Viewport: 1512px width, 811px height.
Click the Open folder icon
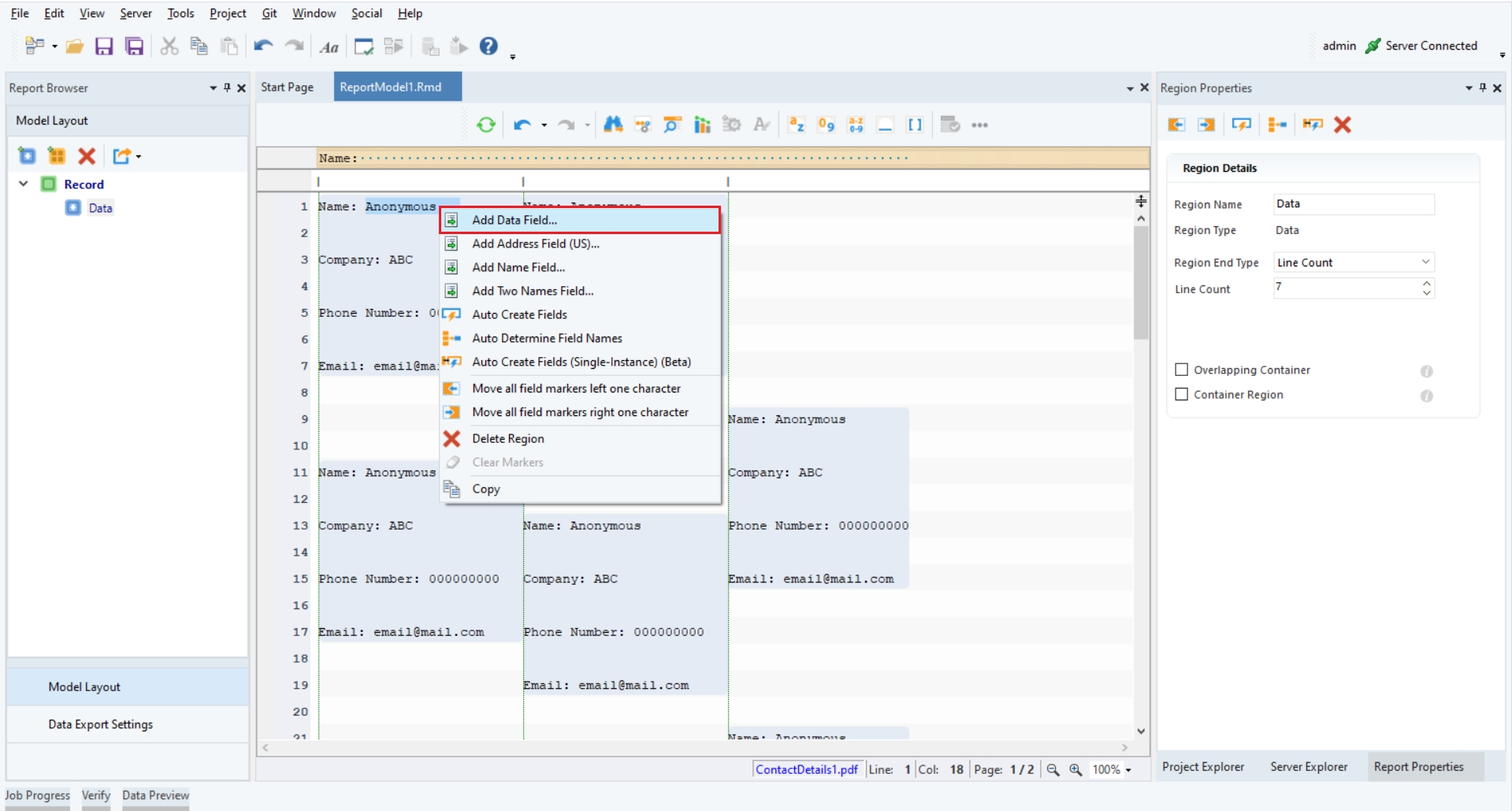click(75, 47)
